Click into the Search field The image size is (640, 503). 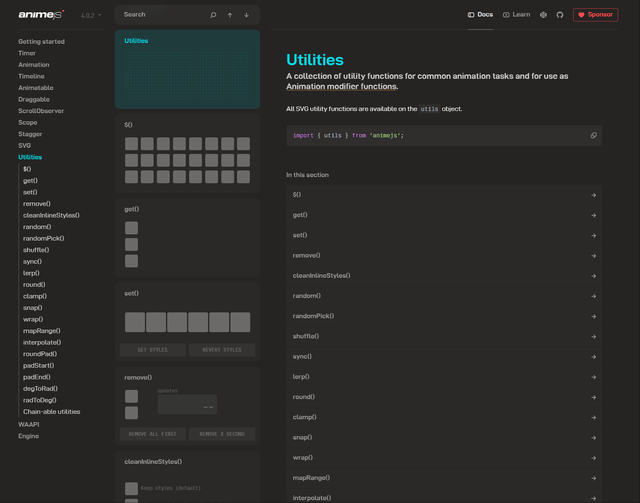pos(160,15)
